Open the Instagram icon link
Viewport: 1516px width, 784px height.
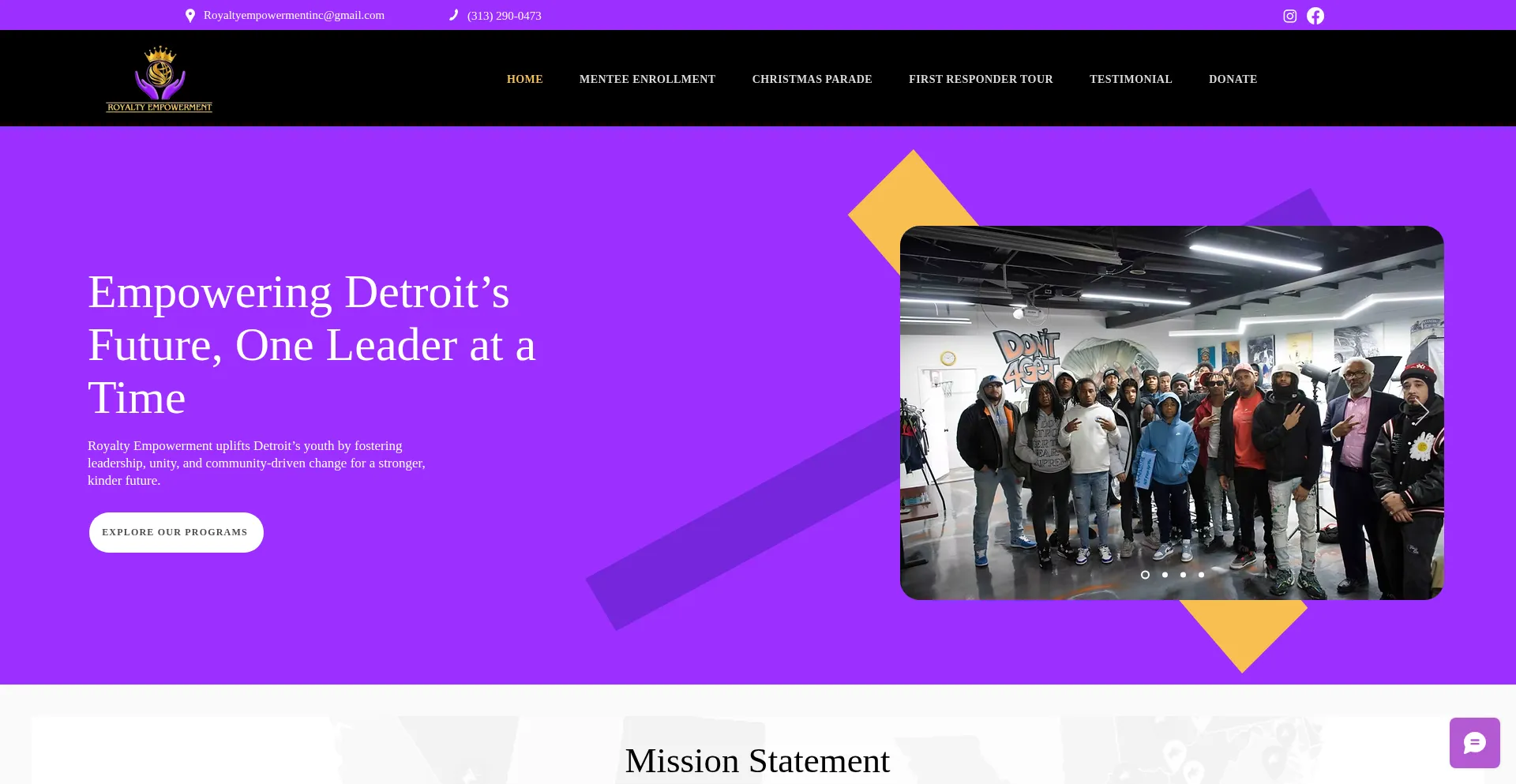coord(1289,16)
